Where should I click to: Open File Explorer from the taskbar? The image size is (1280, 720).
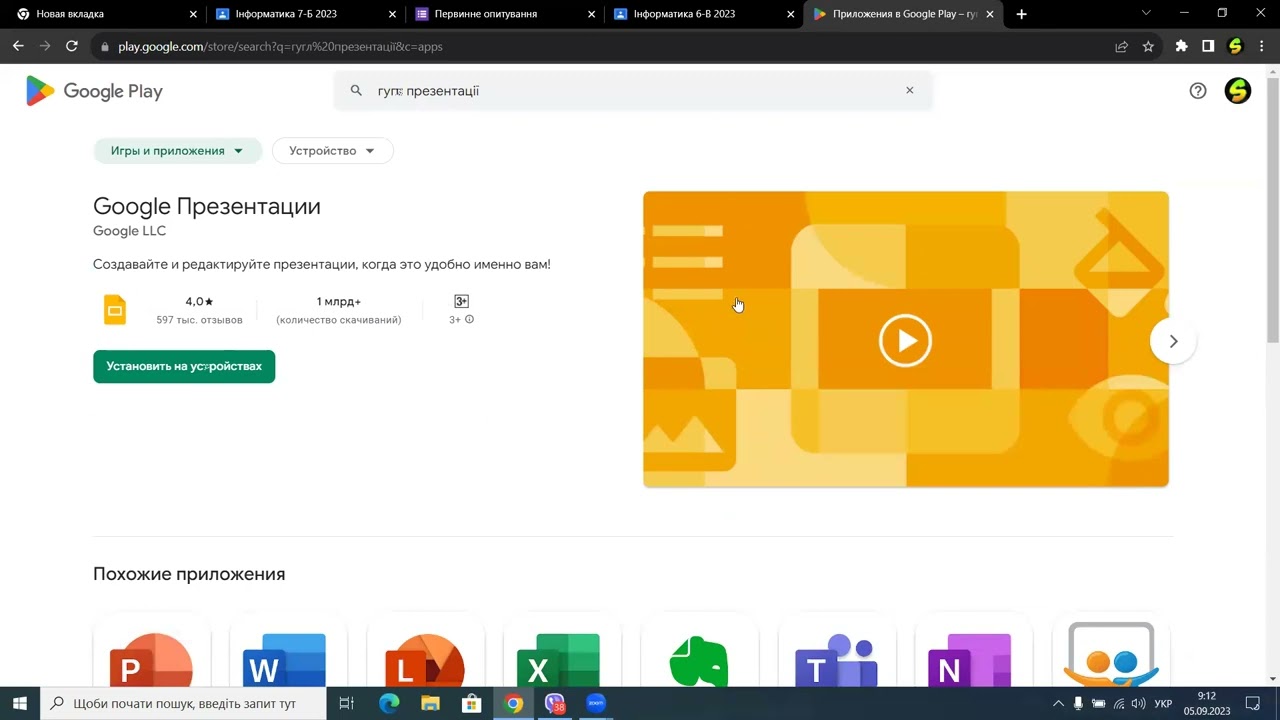coord(430,704)
